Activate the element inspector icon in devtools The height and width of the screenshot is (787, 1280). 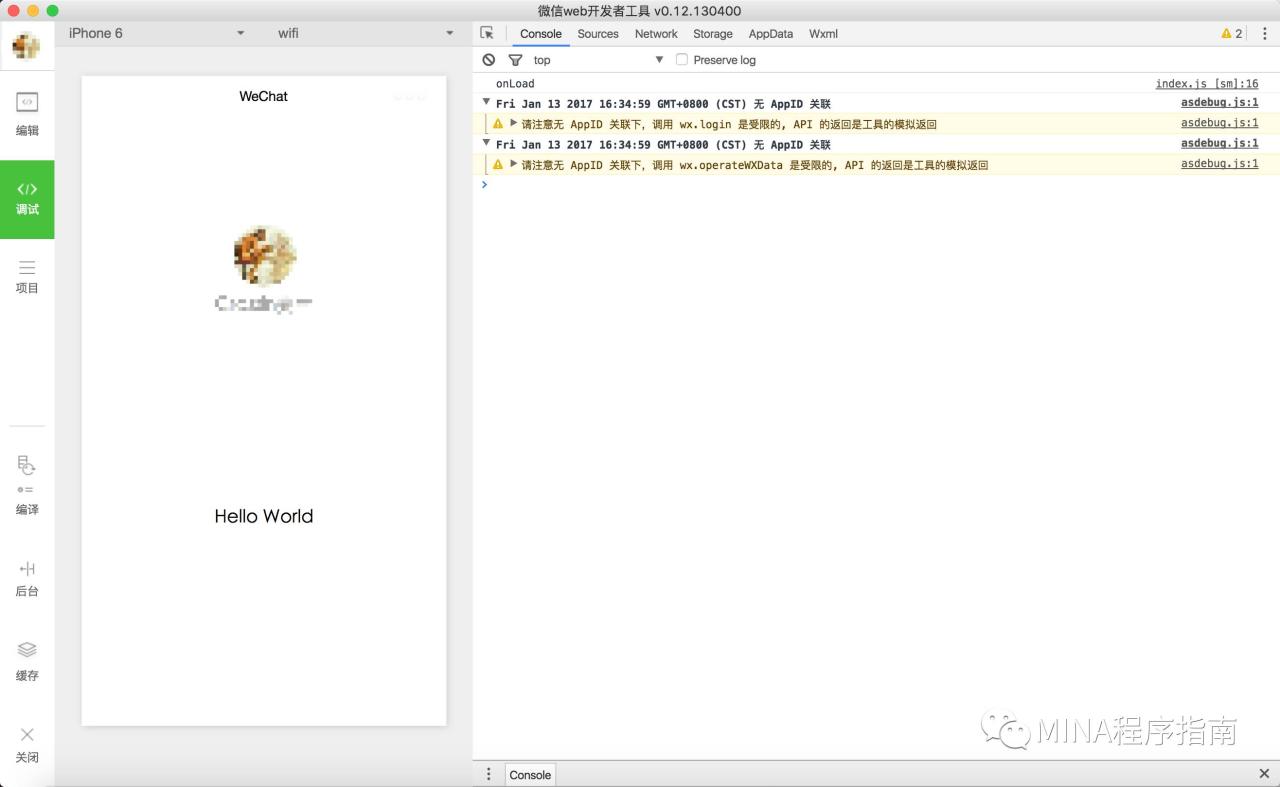(x=487, y=33)
